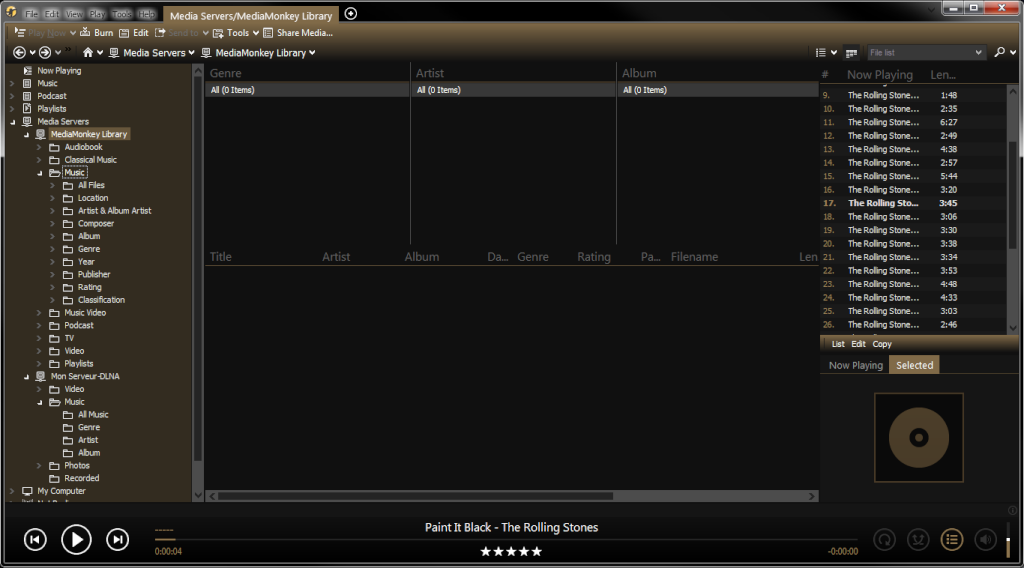The width and height of the screenshot is (1024, 568).
Task: Select the Podcast node under tree root
Action: pyautogui.click(x=52, y=96)
